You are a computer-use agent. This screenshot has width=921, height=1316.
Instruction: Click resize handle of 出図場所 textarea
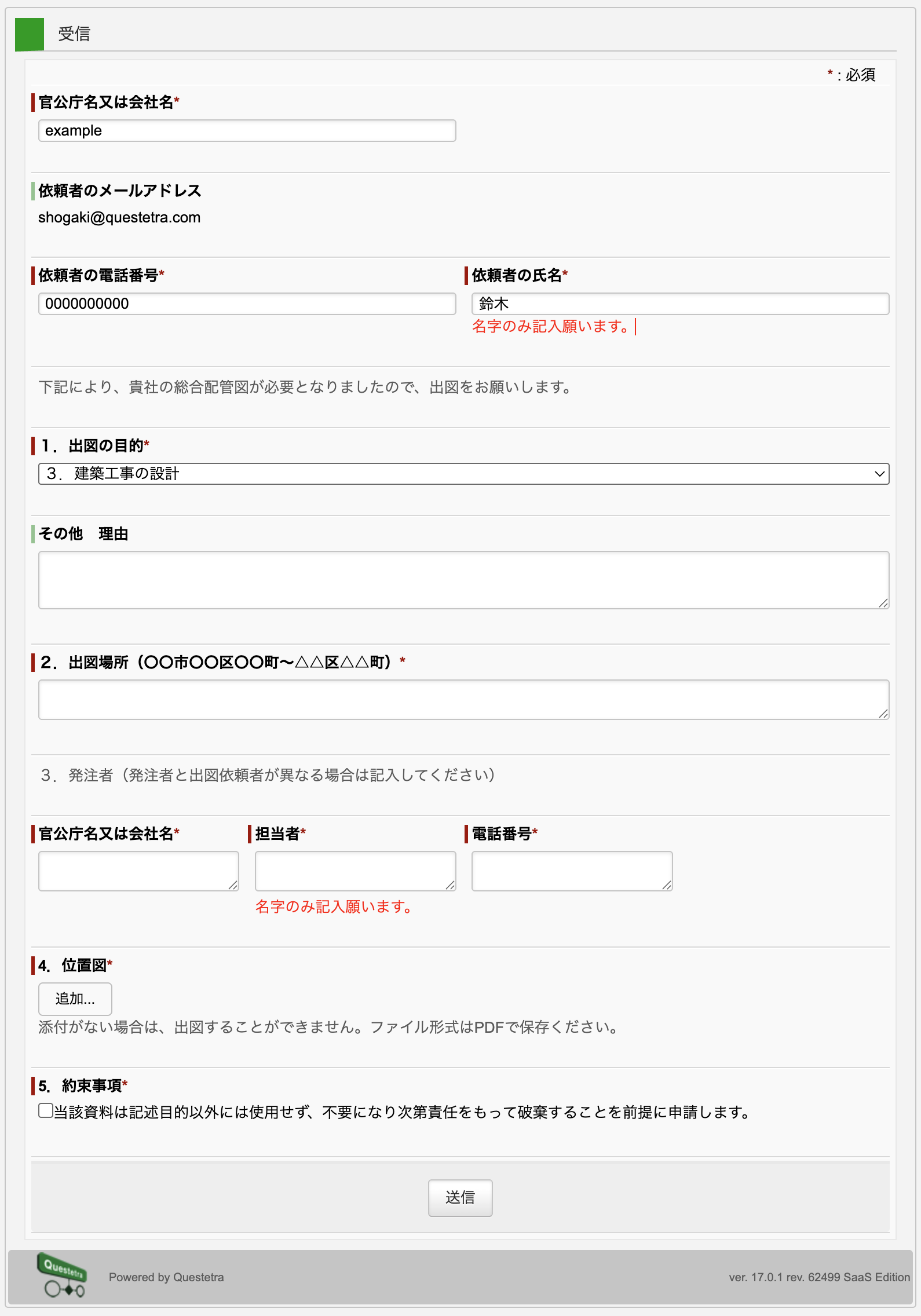[x=883, y=714]
